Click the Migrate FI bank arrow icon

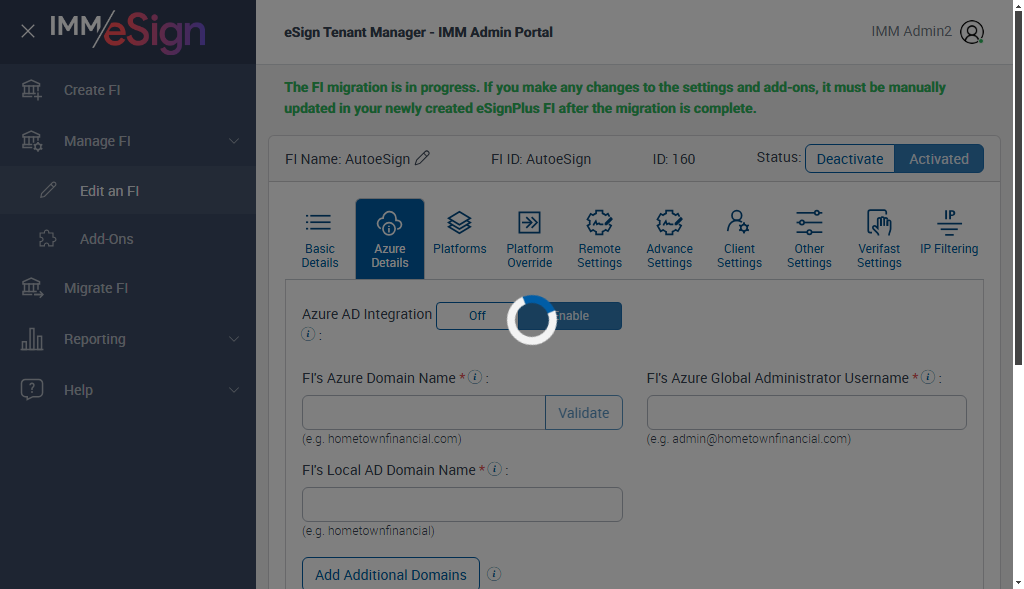click(31, 287)
